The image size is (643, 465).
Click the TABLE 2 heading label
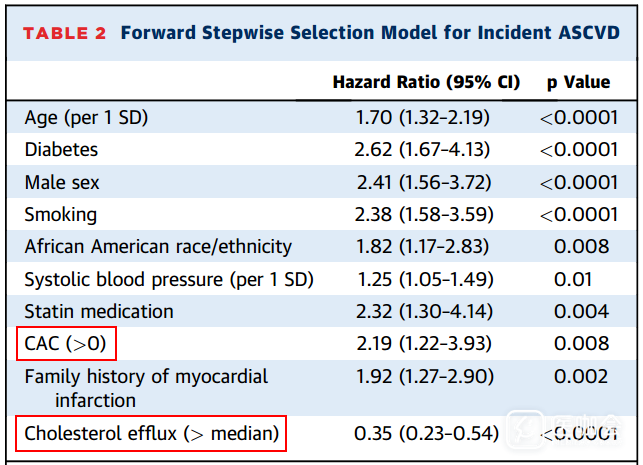pyautogui.click(x=64, y=32)
